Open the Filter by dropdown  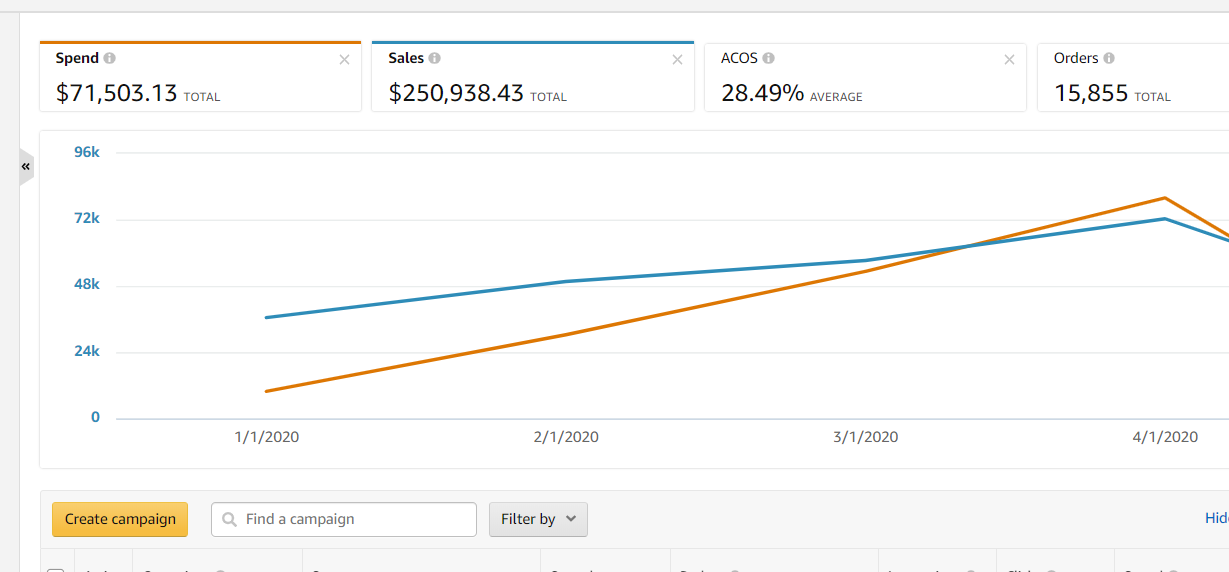[538, 519]
